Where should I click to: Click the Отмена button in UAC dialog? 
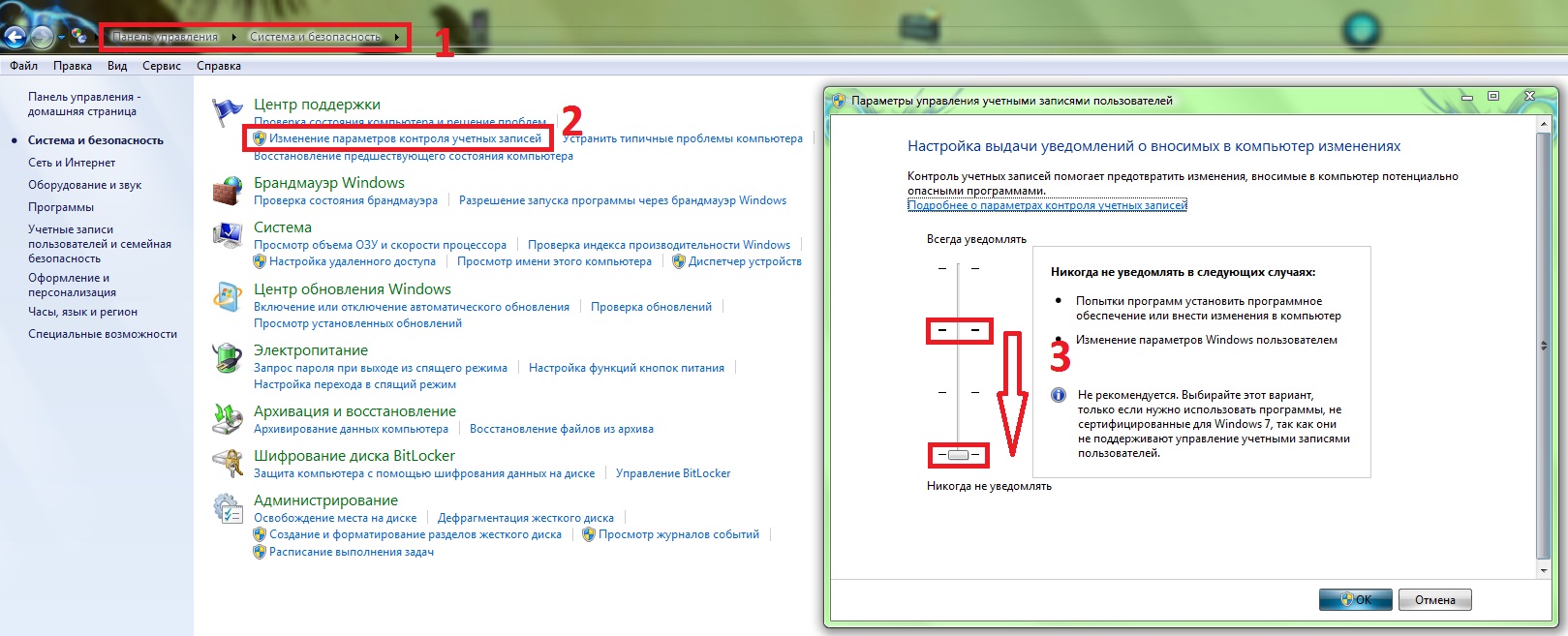point(1435,600)
